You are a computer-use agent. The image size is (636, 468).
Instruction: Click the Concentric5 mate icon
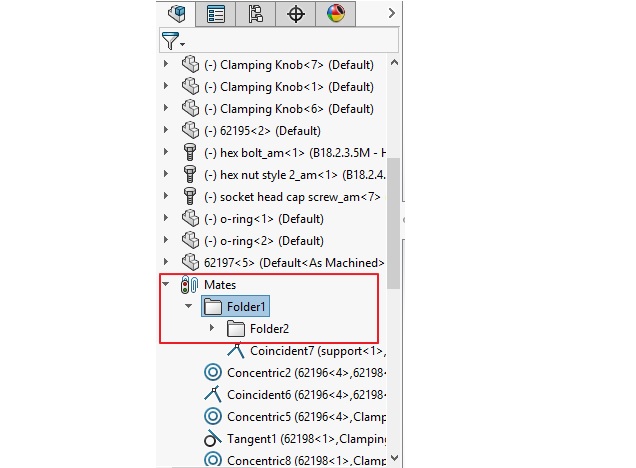point(213,416)
